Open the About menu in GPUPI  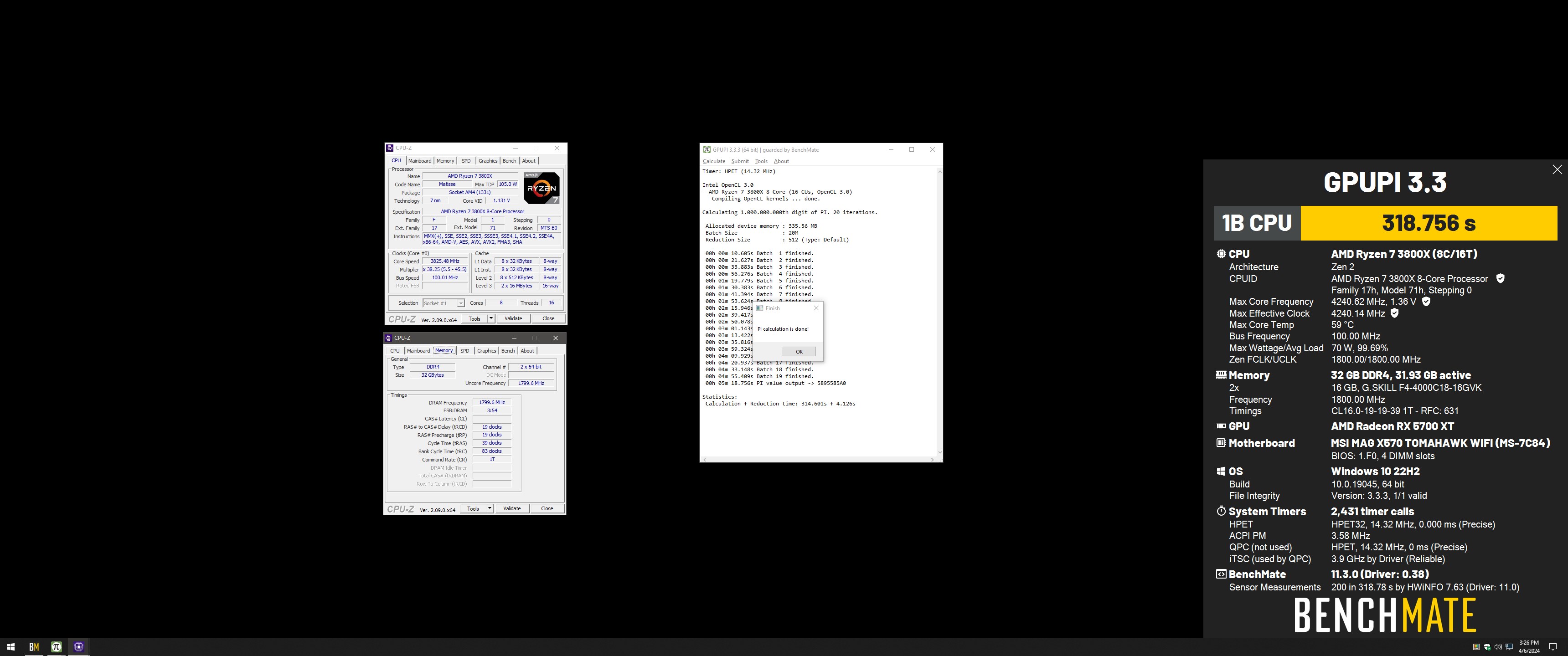(782, 161)
